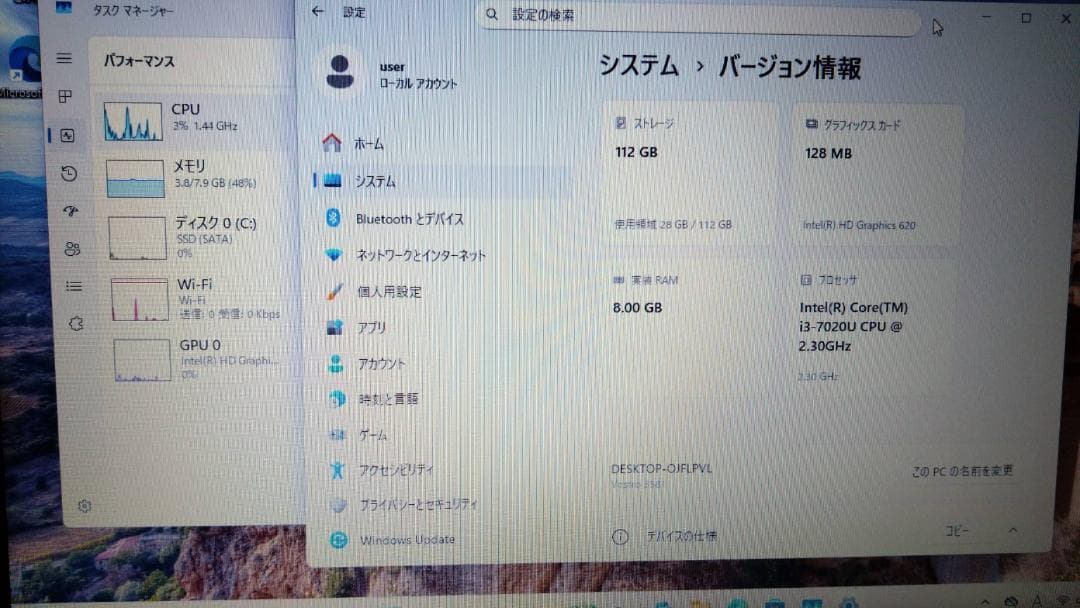Select ディスク 0 (C:) performance entry
Image resolution: width=1080 pixels, height=608 pixels.
tap(200, 238)
